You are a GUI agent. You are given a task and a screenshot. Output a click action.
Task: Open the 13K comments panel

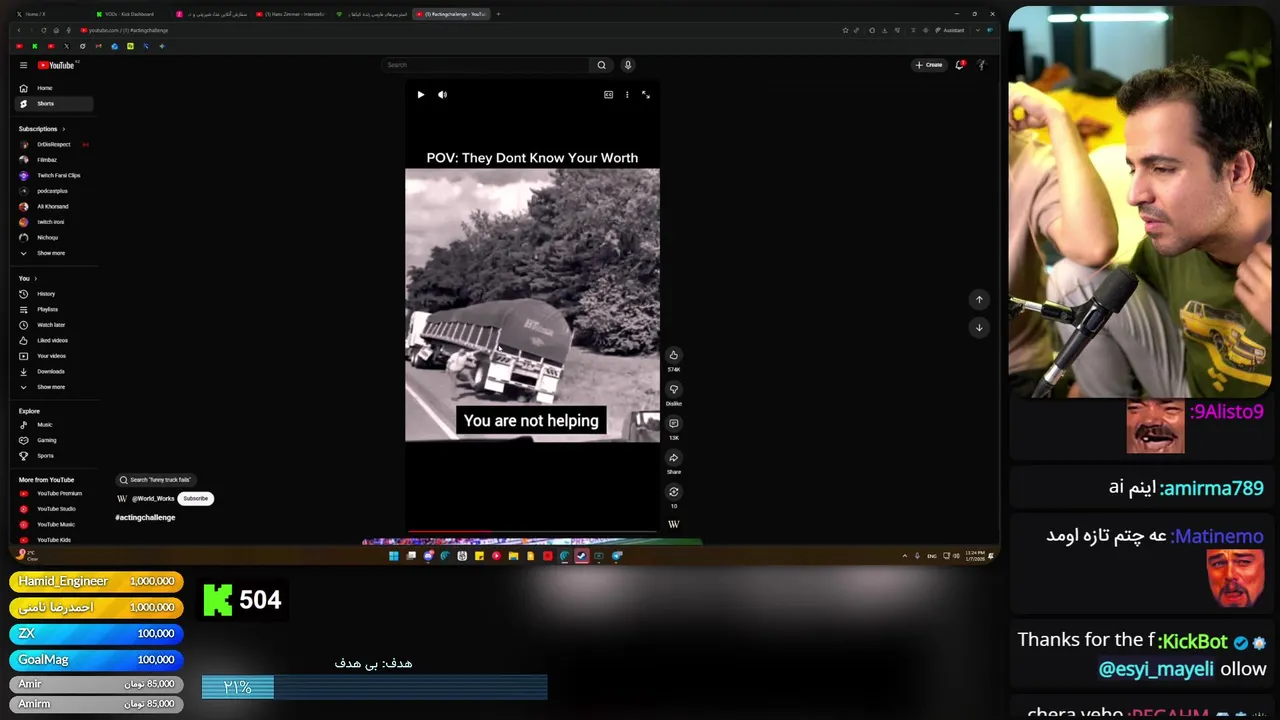point(674,423)
